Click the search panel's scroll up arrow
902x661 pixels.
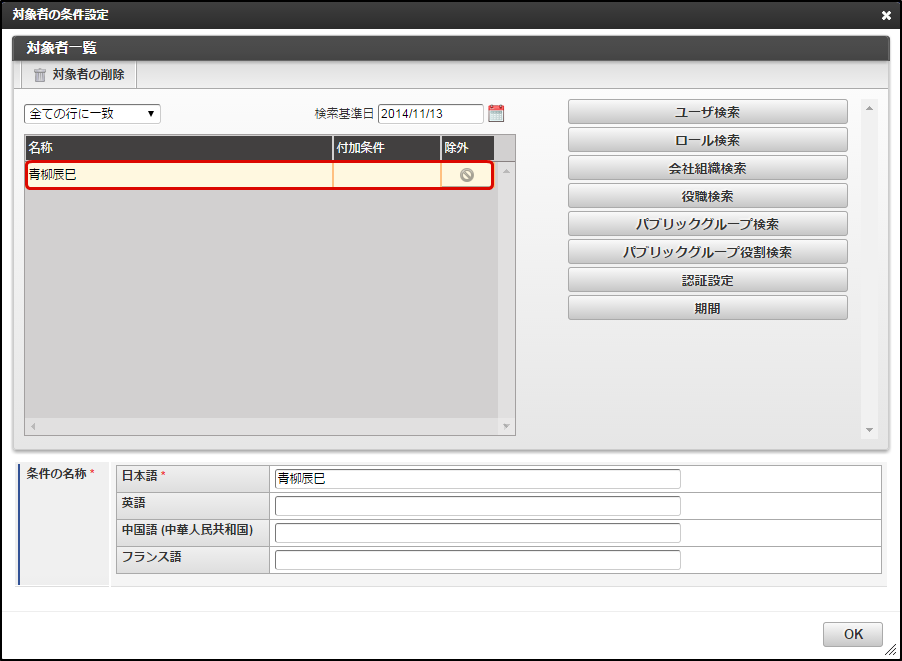(x=869, y=108)
